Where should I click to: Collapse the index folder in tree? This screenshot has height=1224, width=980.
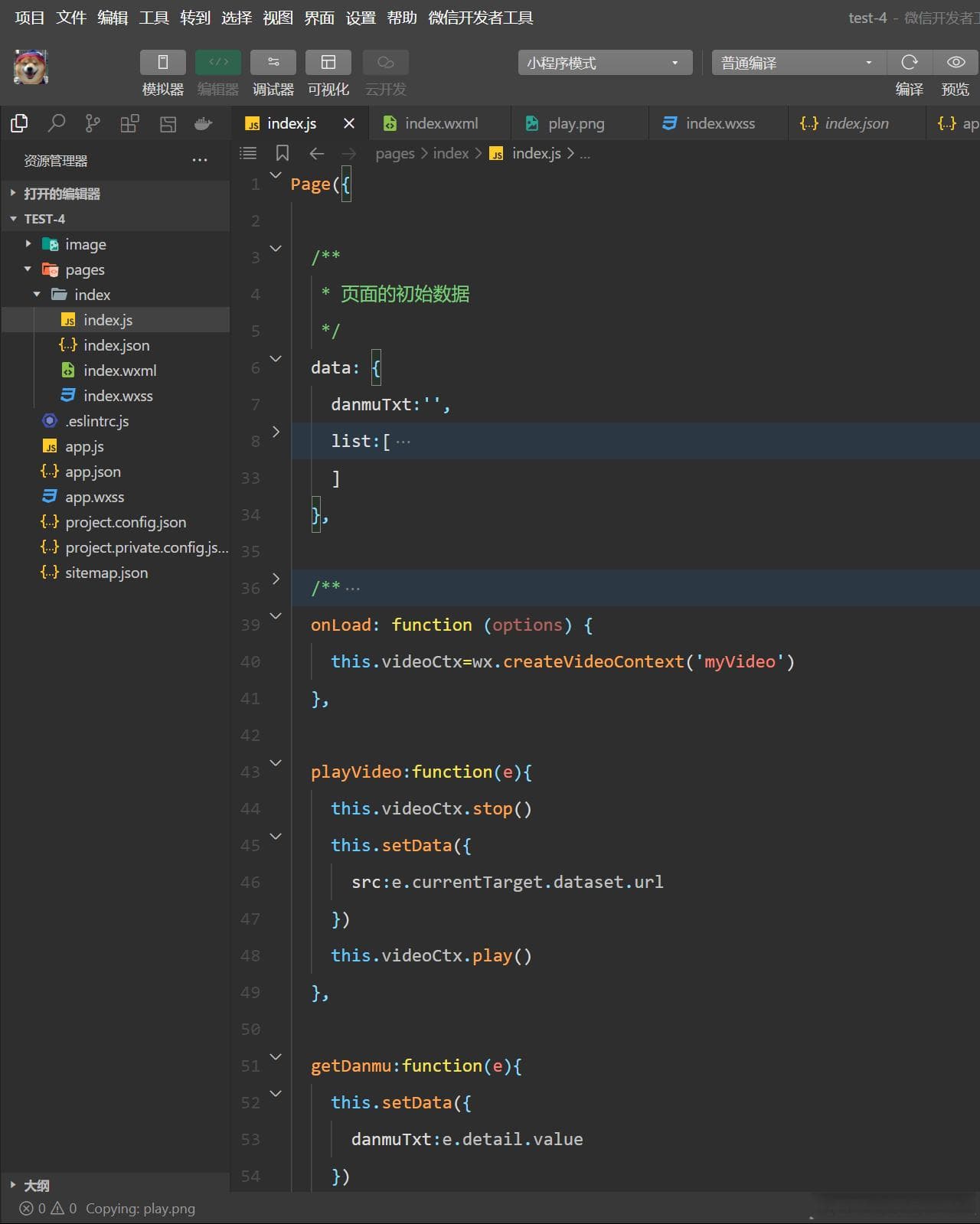tap(115, 295)
